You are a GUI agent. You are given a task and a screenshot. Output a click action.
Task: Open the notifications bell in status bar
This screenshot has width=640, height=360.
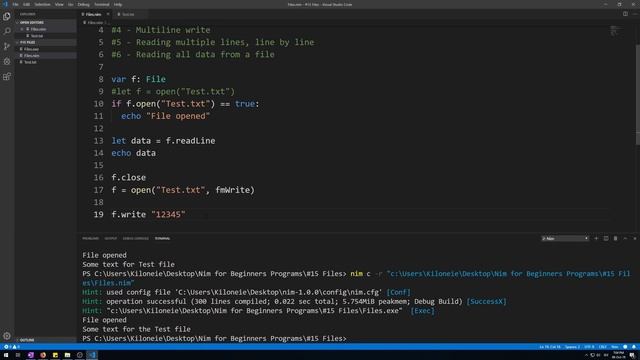[x=634, y=347]
